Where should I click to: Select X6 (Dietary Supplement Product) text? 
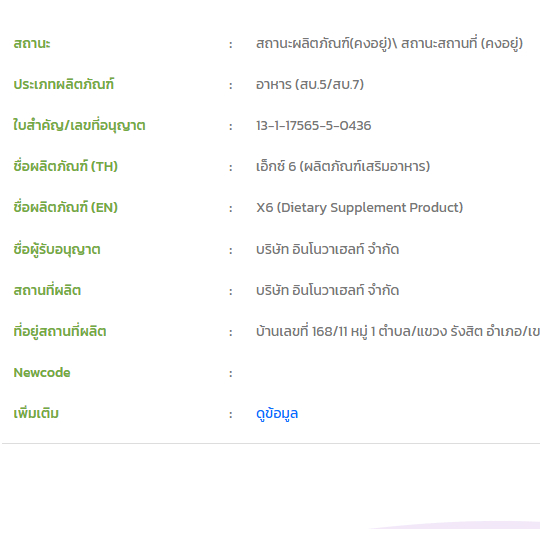(360, 208)
